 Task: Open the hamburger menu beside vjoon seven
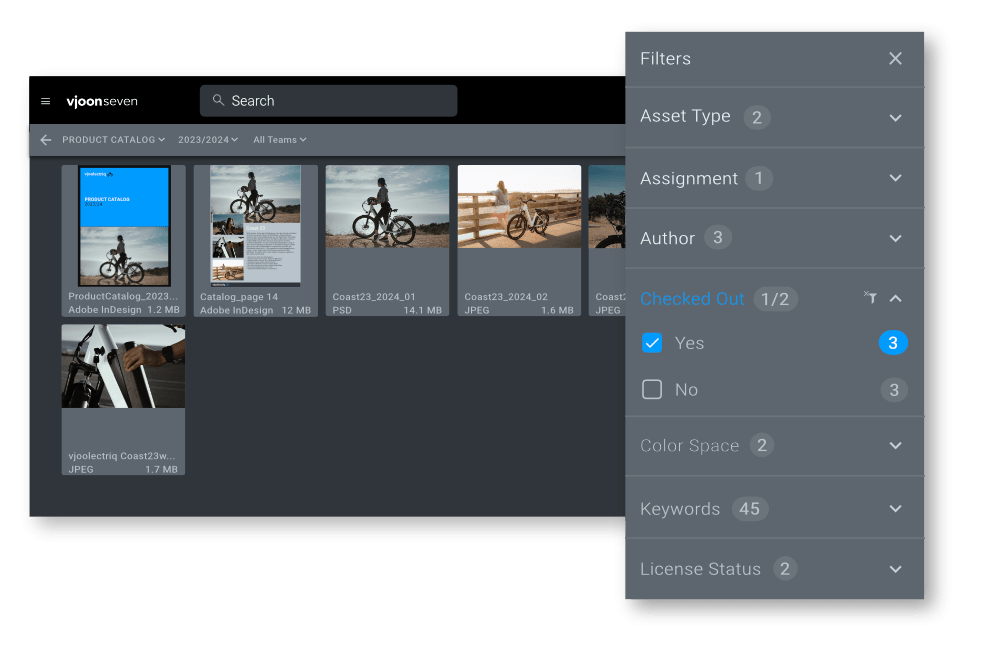click(x=45, y=101)
